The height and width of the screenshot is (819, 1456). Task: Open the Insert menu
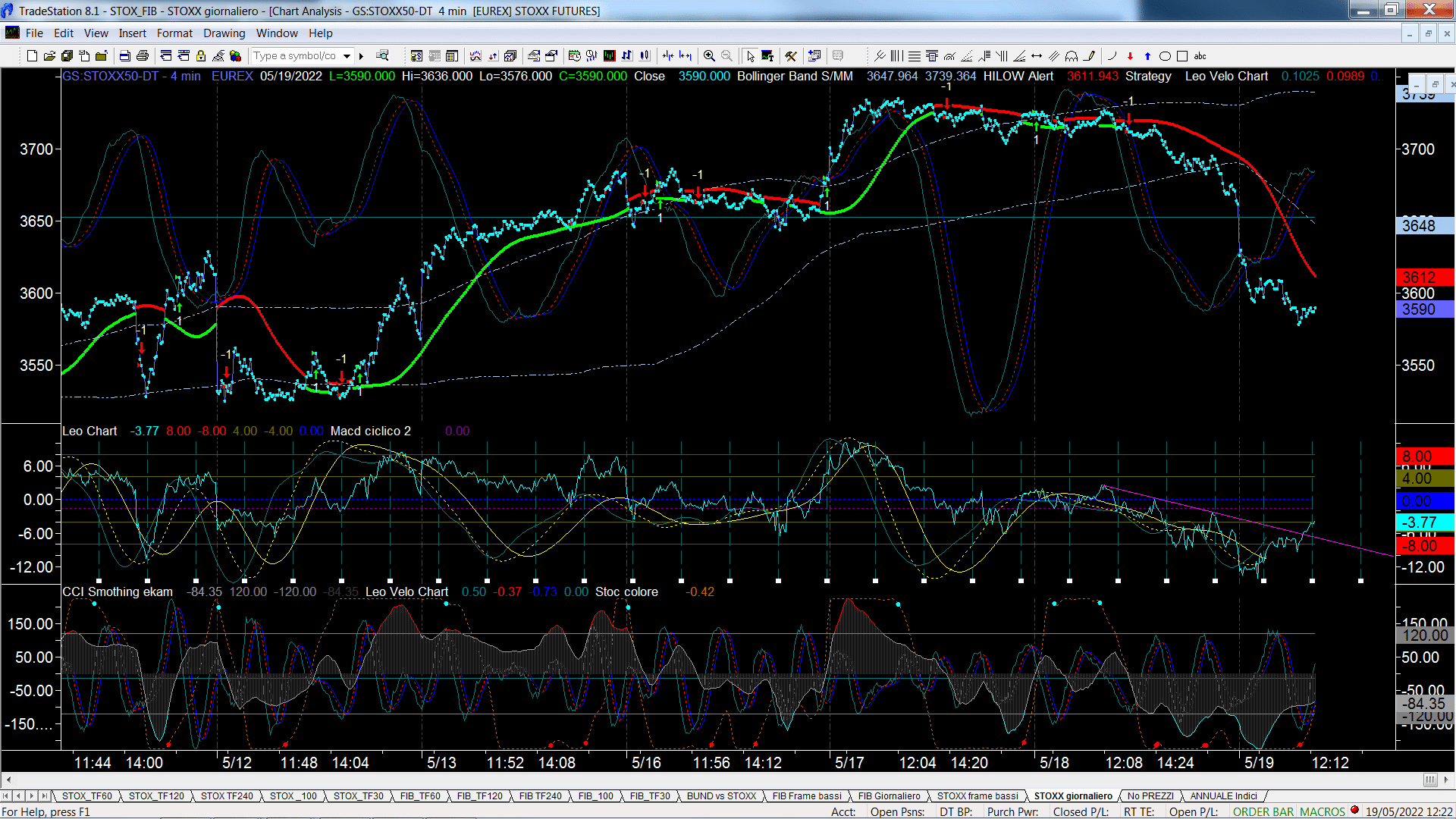tap(132, 33)
